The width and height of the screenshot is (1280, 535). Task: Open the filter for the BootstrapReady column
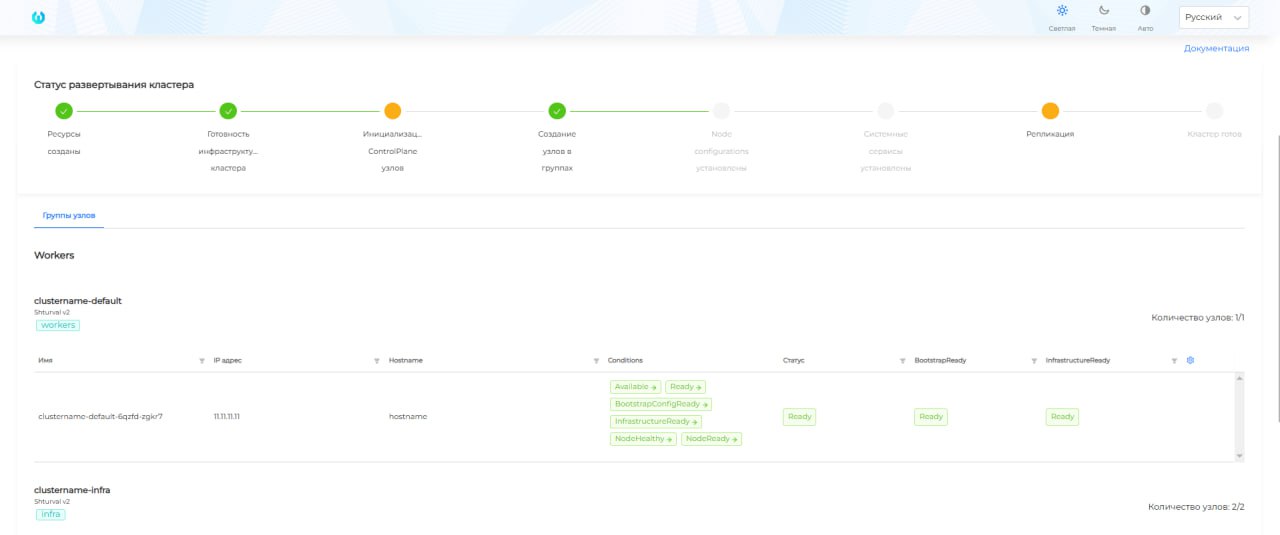coord(1034,360)
